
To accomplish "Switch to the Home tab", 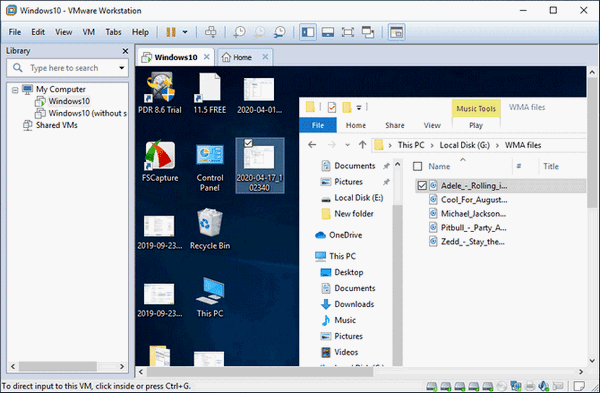I will click(242, 57).
